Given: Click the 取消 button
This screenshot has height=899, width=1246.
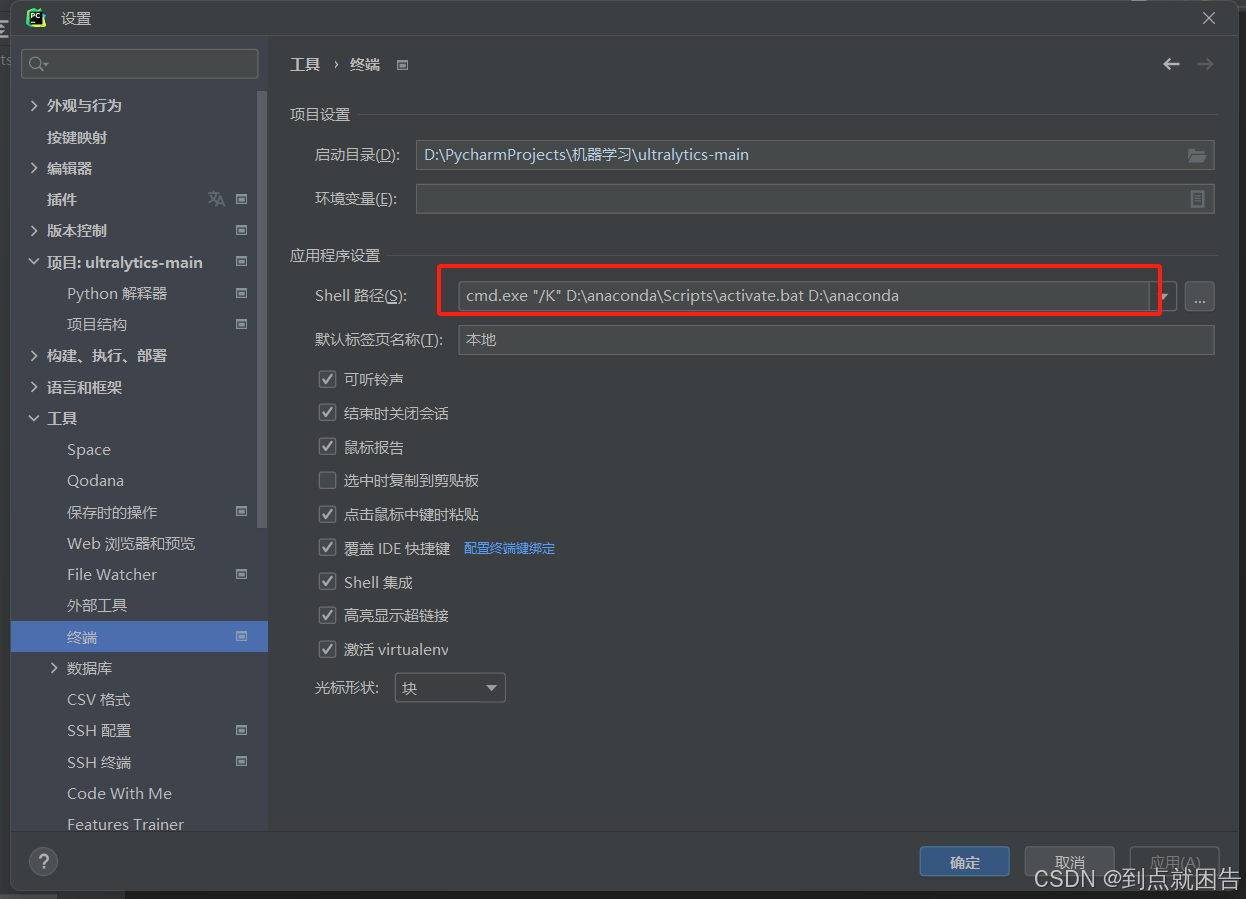Looking at the screenshot, I should [x=1069, y=862].
